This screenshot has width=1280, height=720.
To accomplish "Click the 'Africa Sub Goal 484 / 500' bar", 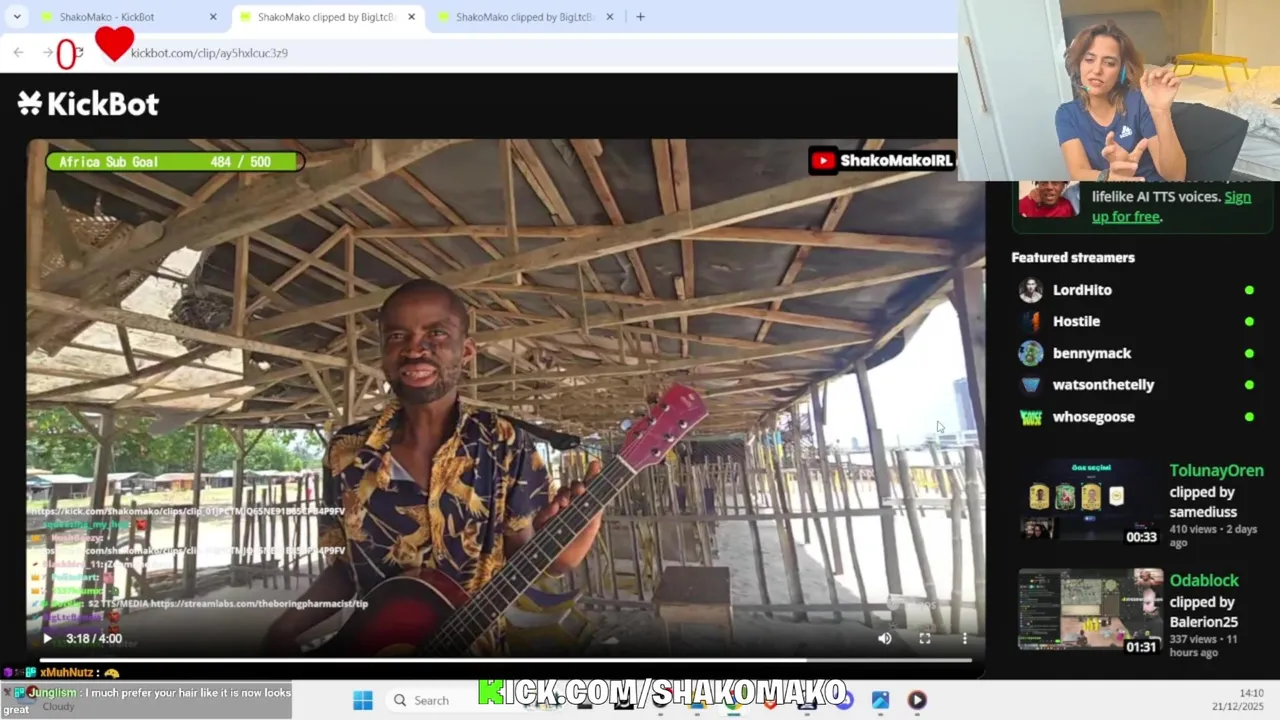I will click(173, 162).
